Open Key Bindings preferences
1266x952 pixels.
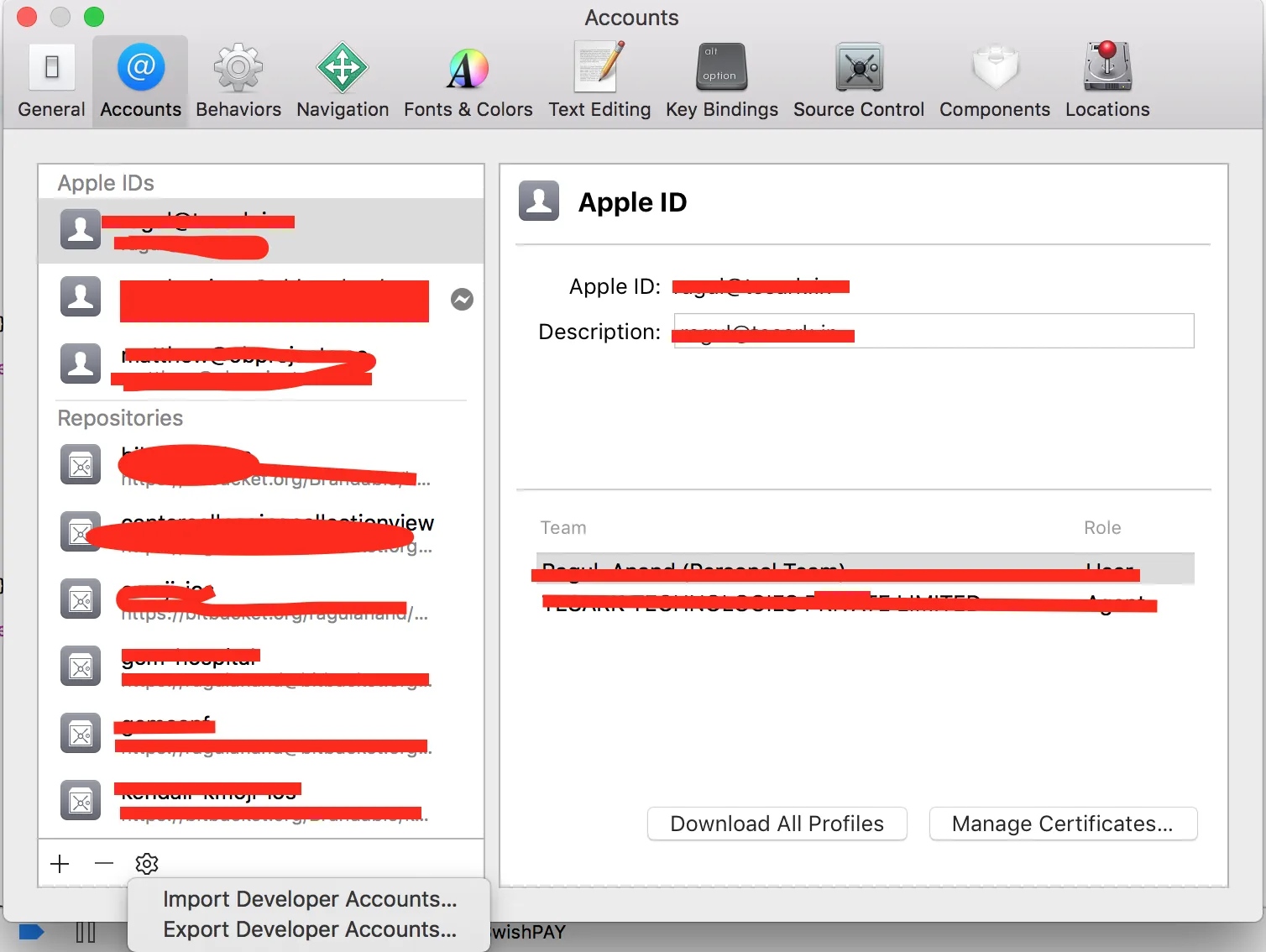pos(722,81)
